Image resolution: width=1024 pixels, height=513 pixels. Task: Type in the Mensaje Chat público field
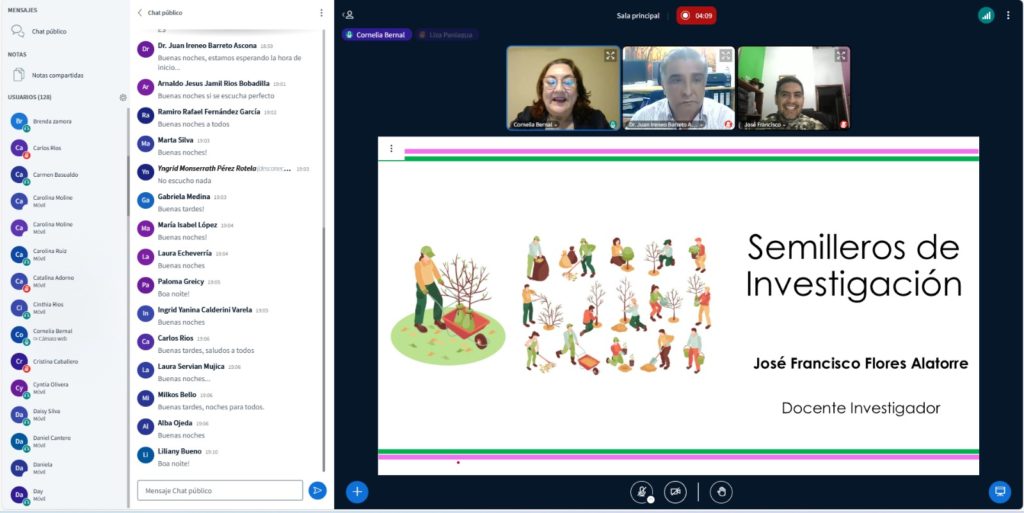point(220,490)
